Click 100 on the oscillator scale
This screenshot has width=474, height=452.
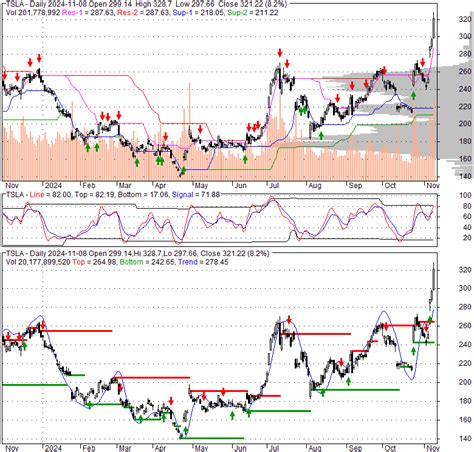pyautogui.click(x=465, y=195)
